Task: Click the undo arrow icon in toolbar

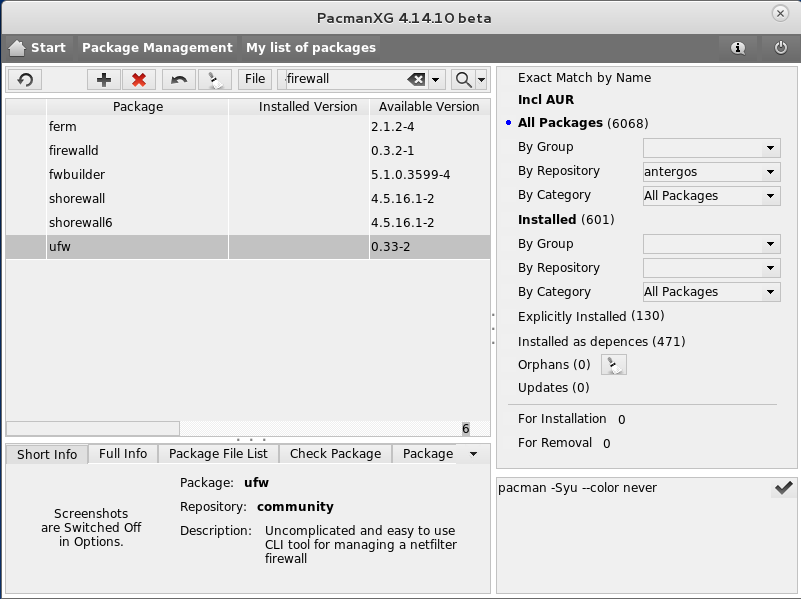Action: tap(178, 79)
